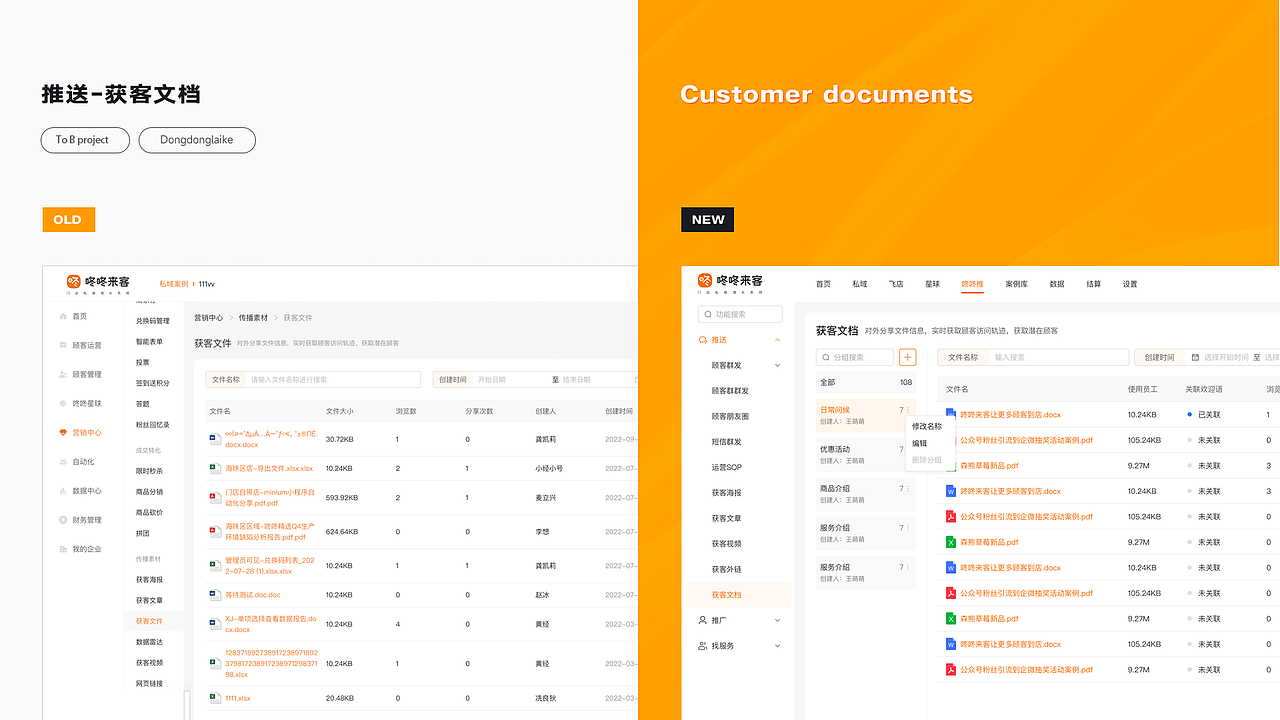This screenshot has height=720, width=1280.
Task: Expand the 推广 section chevron
Action: [x=778, y=620]
